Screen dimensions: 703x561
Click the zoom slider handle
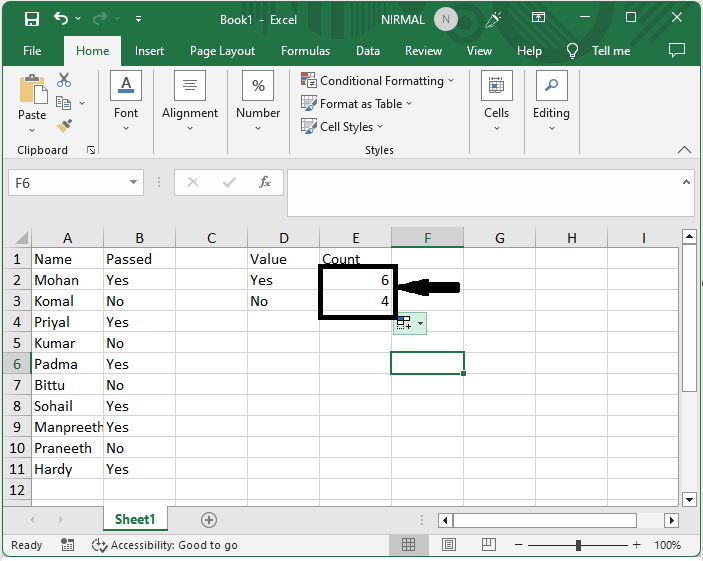pyautogui.click(x=578, y=545)
